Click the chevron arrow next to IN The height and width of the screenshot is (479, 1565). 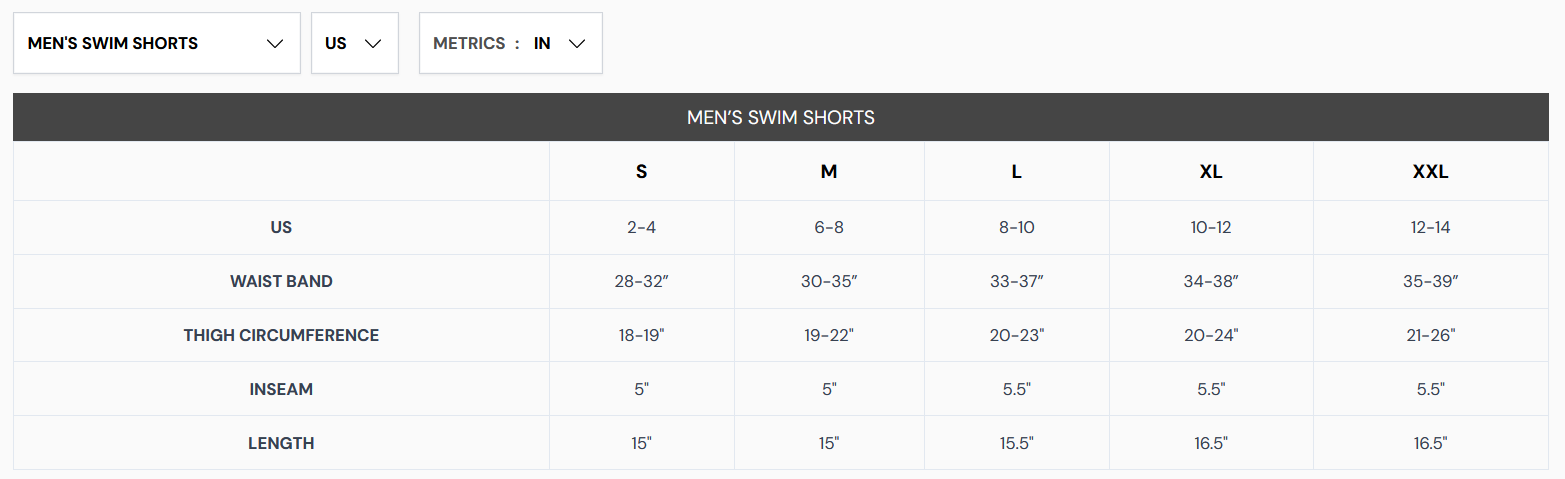[576, 43]
